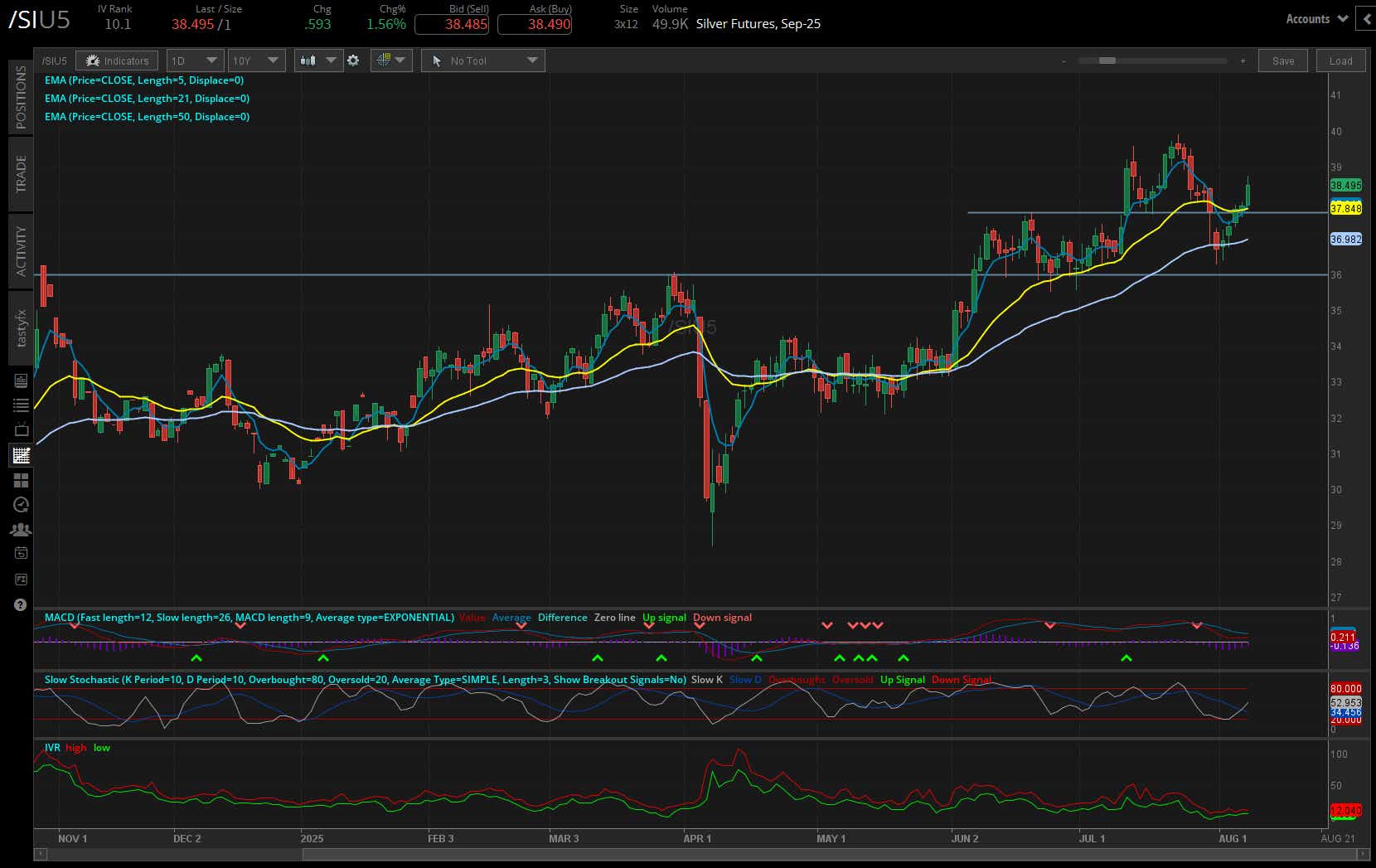Image resolution: width=1376 pixels, height=868 pixels.
Task: Select the follow traders icon in sidebar
Action: (x=21, y=529)
